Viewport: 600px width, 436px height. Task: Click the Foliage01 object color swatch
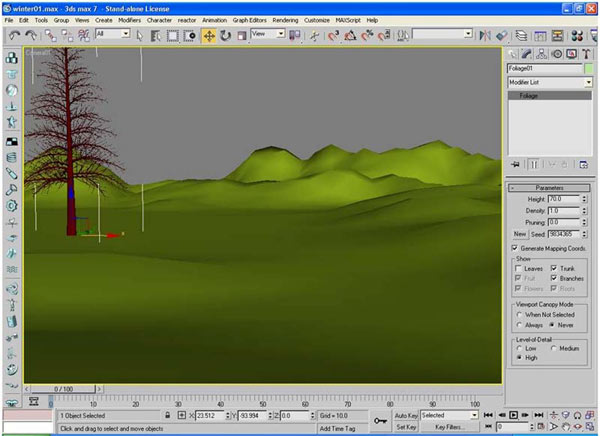coord(589,69)
